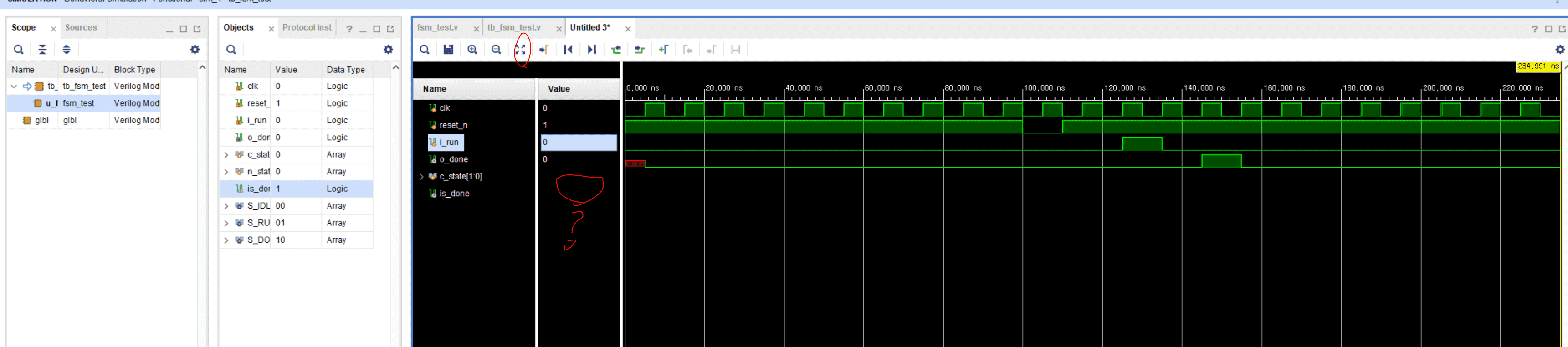The height and width of the screenshot is (347, 1568).
Task: Switch to the Objects tab
Action: tap(238, 27)
